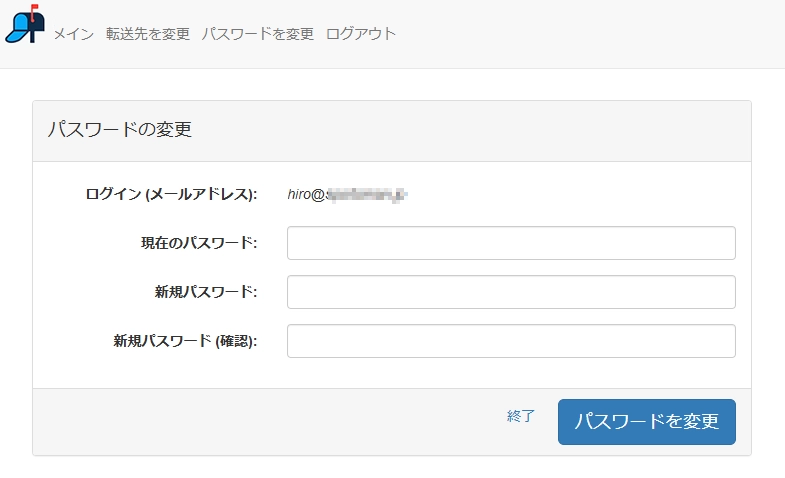The height and width of the screenshot is (478, 785).
Task: Focus the 新規パスワード (確認) input field
Action: [x=511, y=341]
